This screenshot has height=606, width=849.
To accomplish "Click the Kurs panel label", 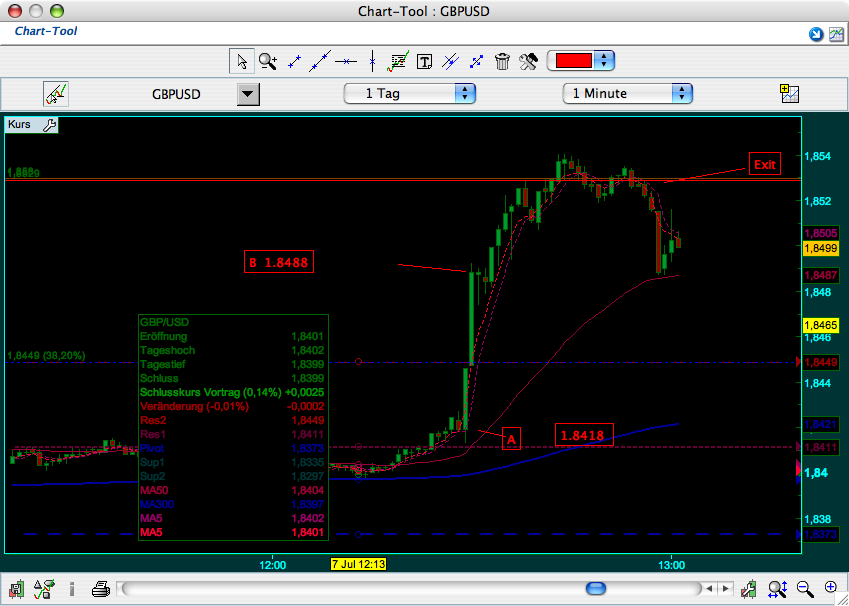I will (19, 125).
